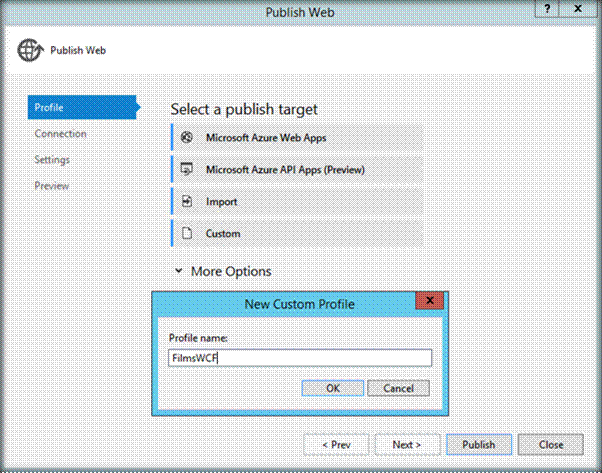Click the Close button at bottom
This screenshot has width=602, height=473.
tap(551, 445)
